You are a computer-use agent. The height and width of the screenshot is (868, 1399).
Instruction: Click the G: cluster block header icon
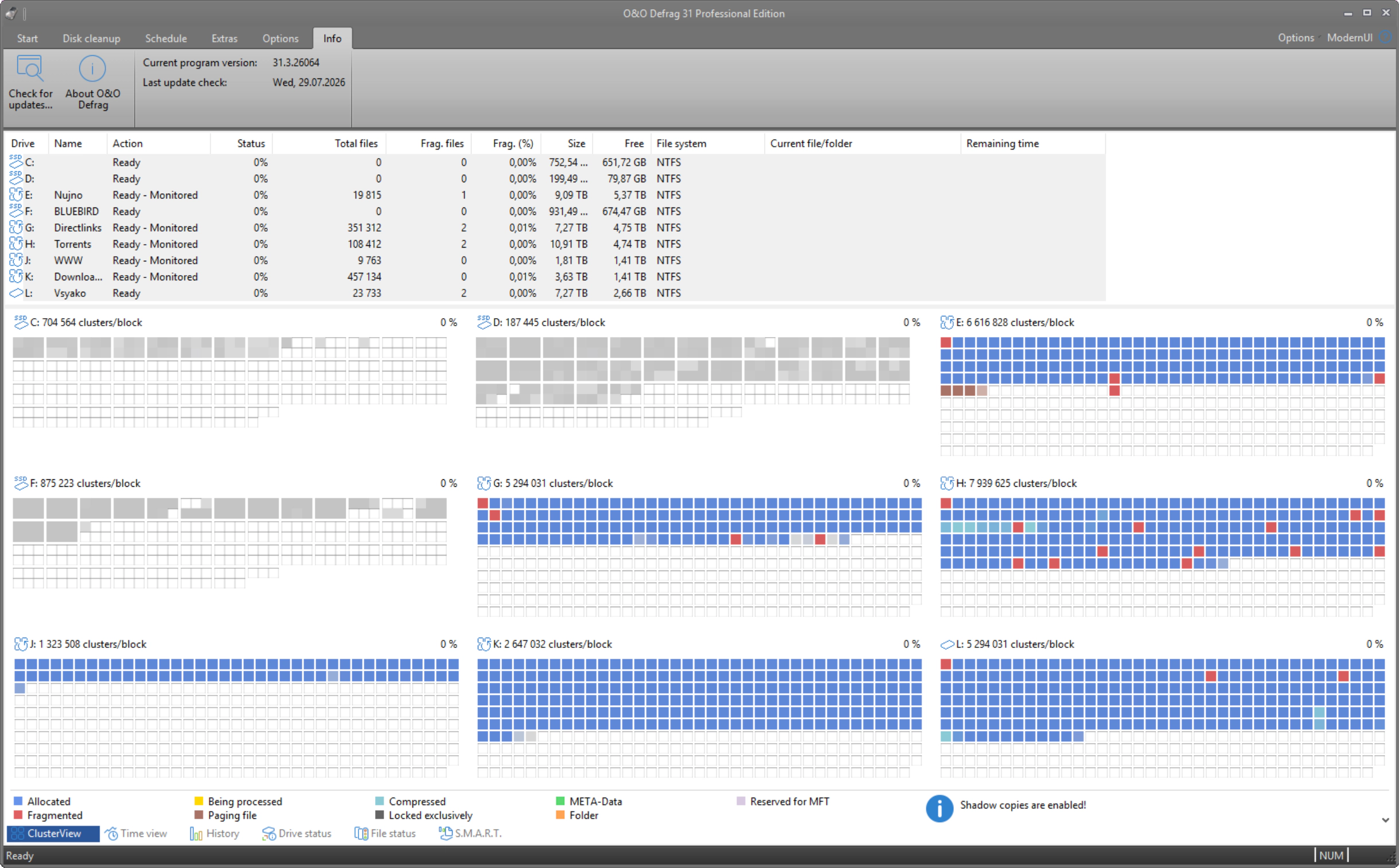coord(484,483)
